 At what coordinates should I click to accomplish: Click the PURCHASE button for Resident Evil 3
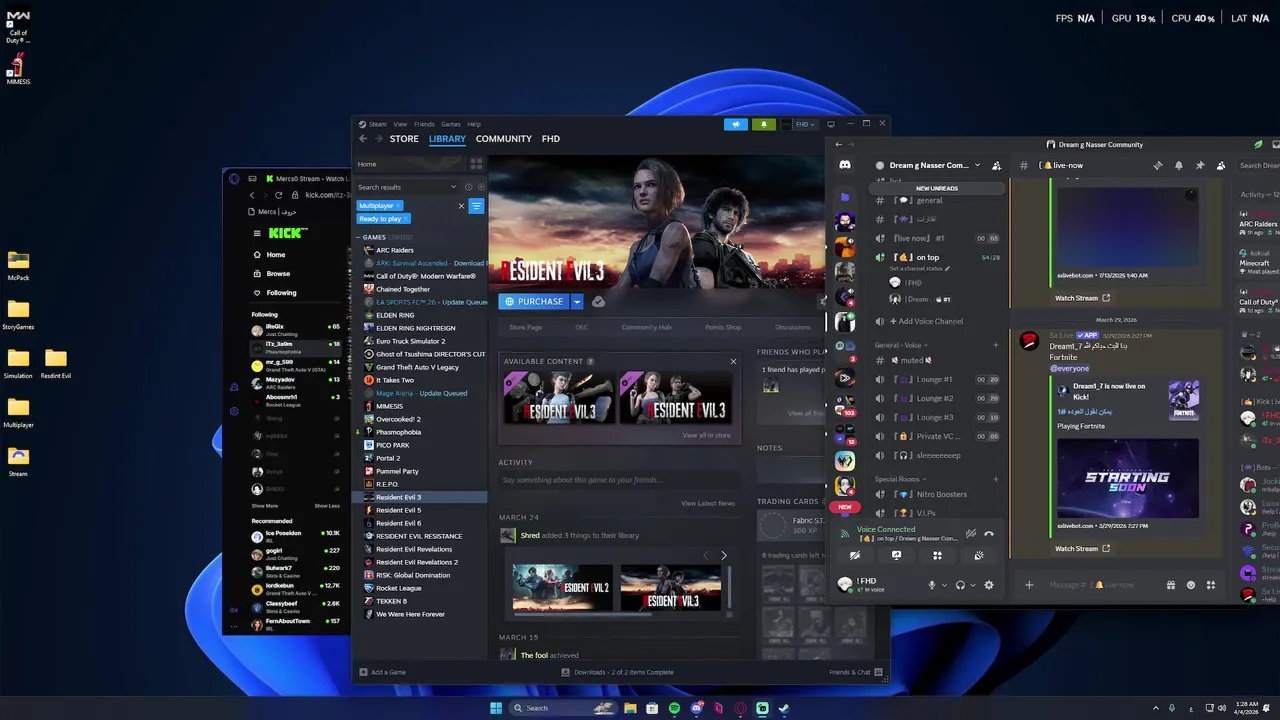[534, 302]
